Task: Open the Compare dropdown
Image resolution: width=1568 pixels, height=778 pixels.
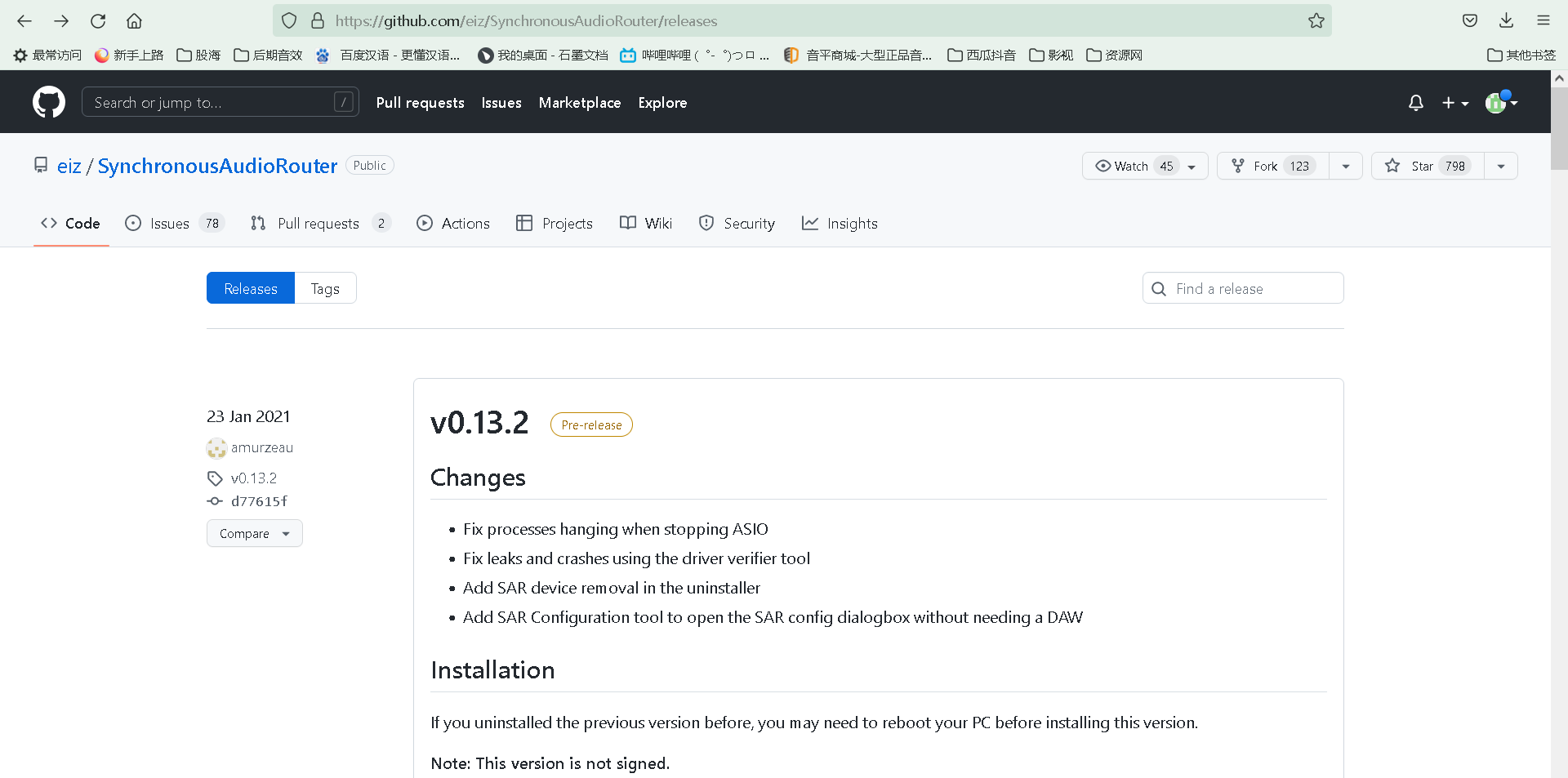Action: point(255,533)
